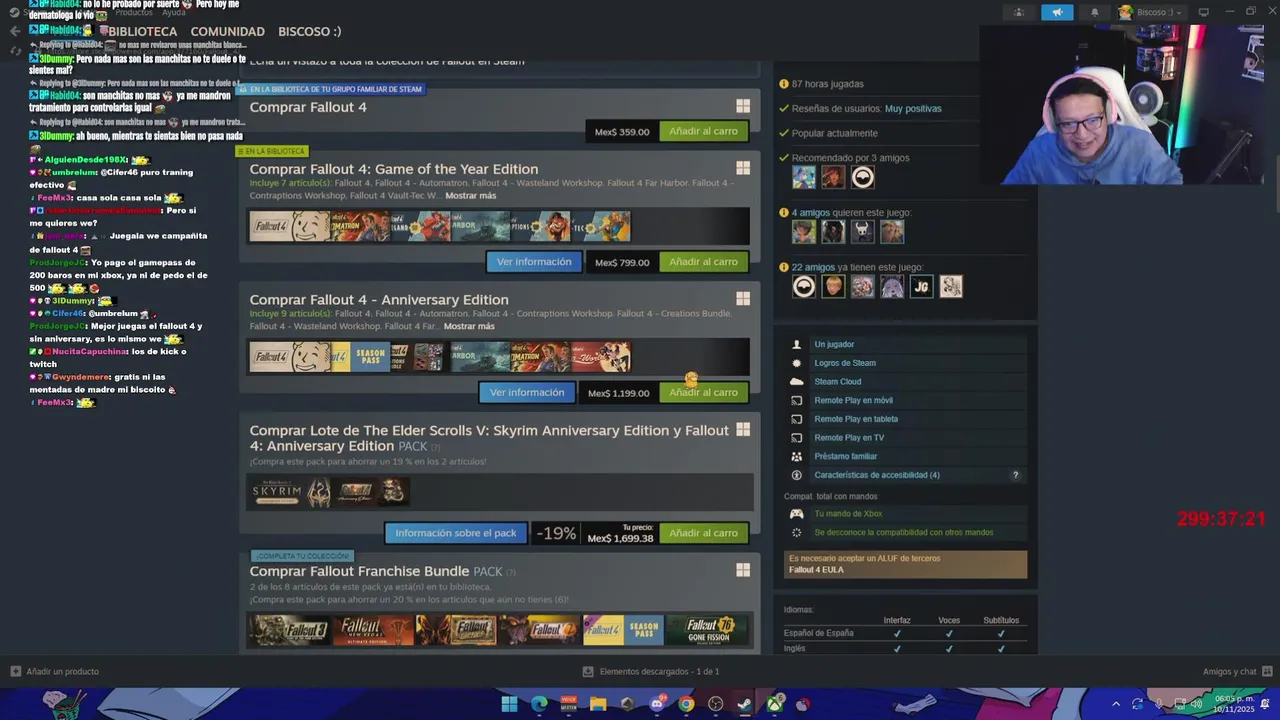Open 'Remote Play en tableta' link
This screenshot has width=1280, height=720.
tap(856, 419)
